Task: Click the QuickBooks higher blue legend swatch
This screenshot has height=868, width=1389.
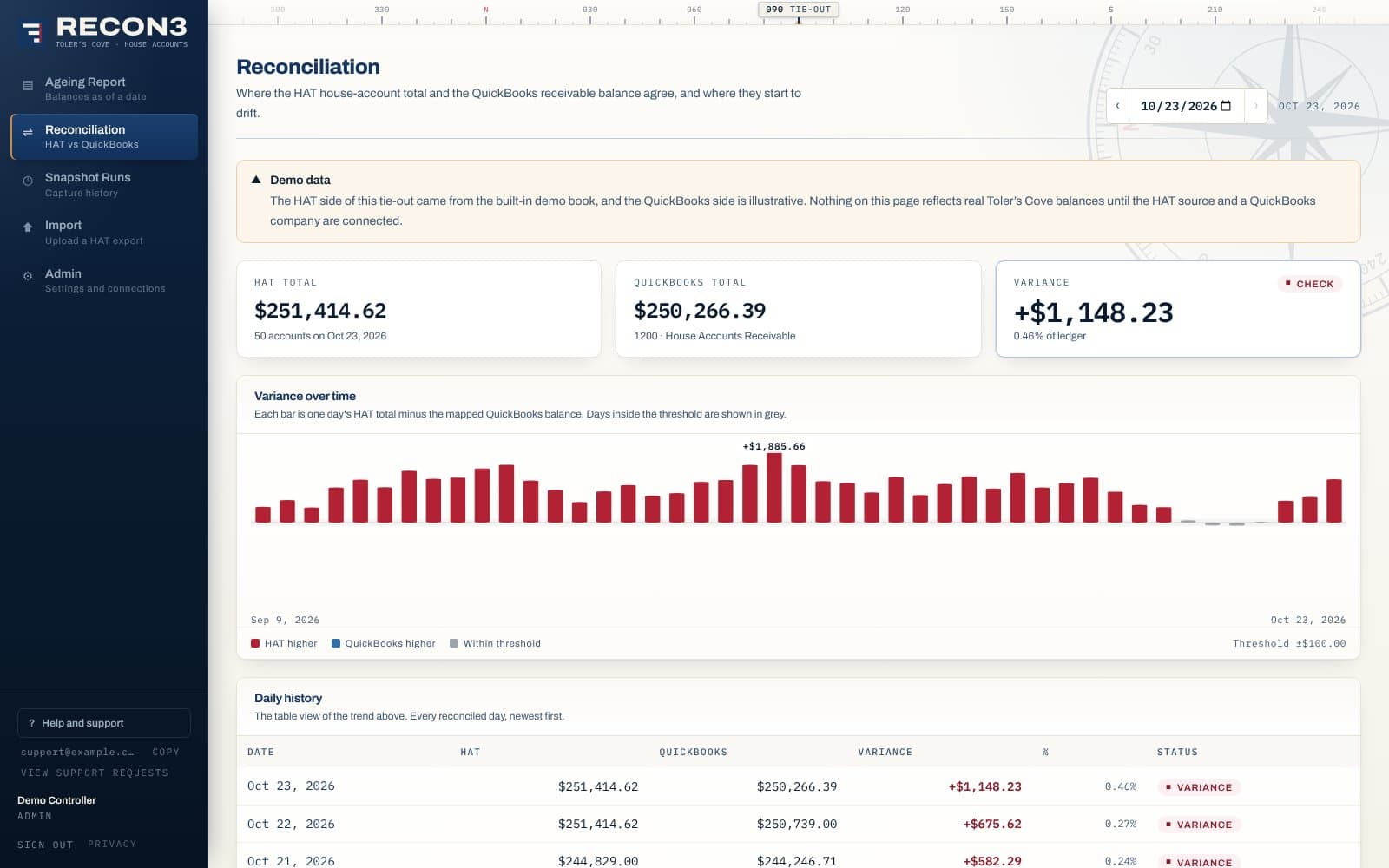Action: pos(336,643)
